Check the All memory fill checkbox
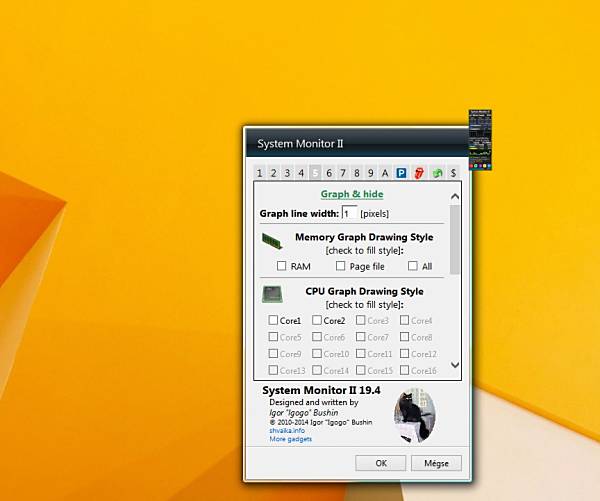The width and height of the screenshot is (600, 501). pos(412,266)
